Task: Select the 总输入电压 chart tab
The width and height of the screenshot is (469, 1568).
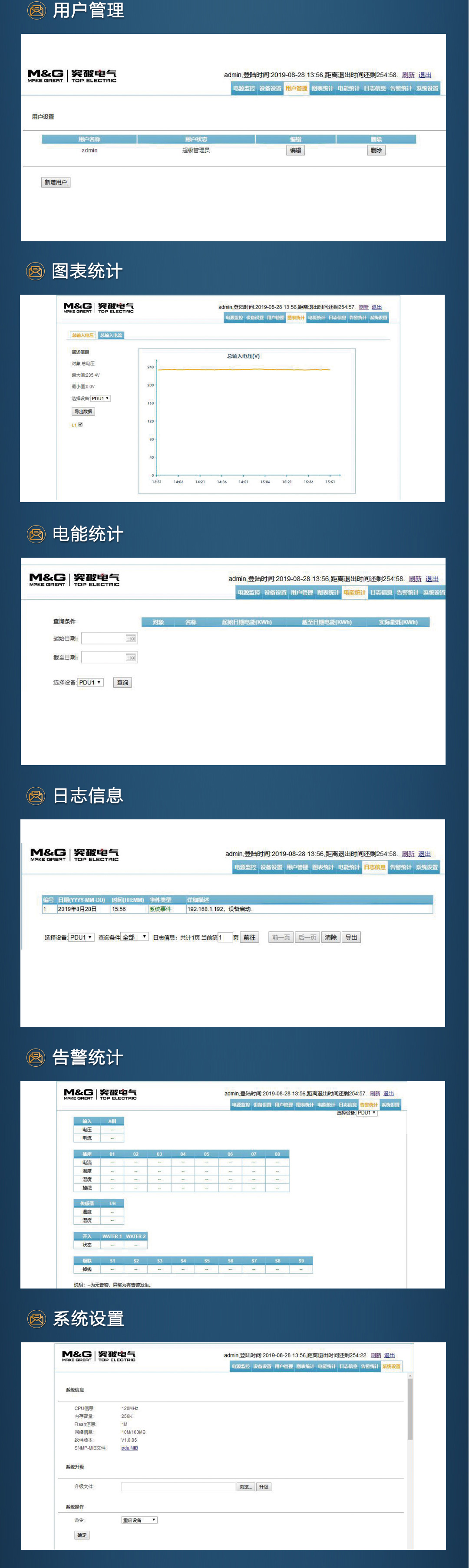Action: pos(82,335)
